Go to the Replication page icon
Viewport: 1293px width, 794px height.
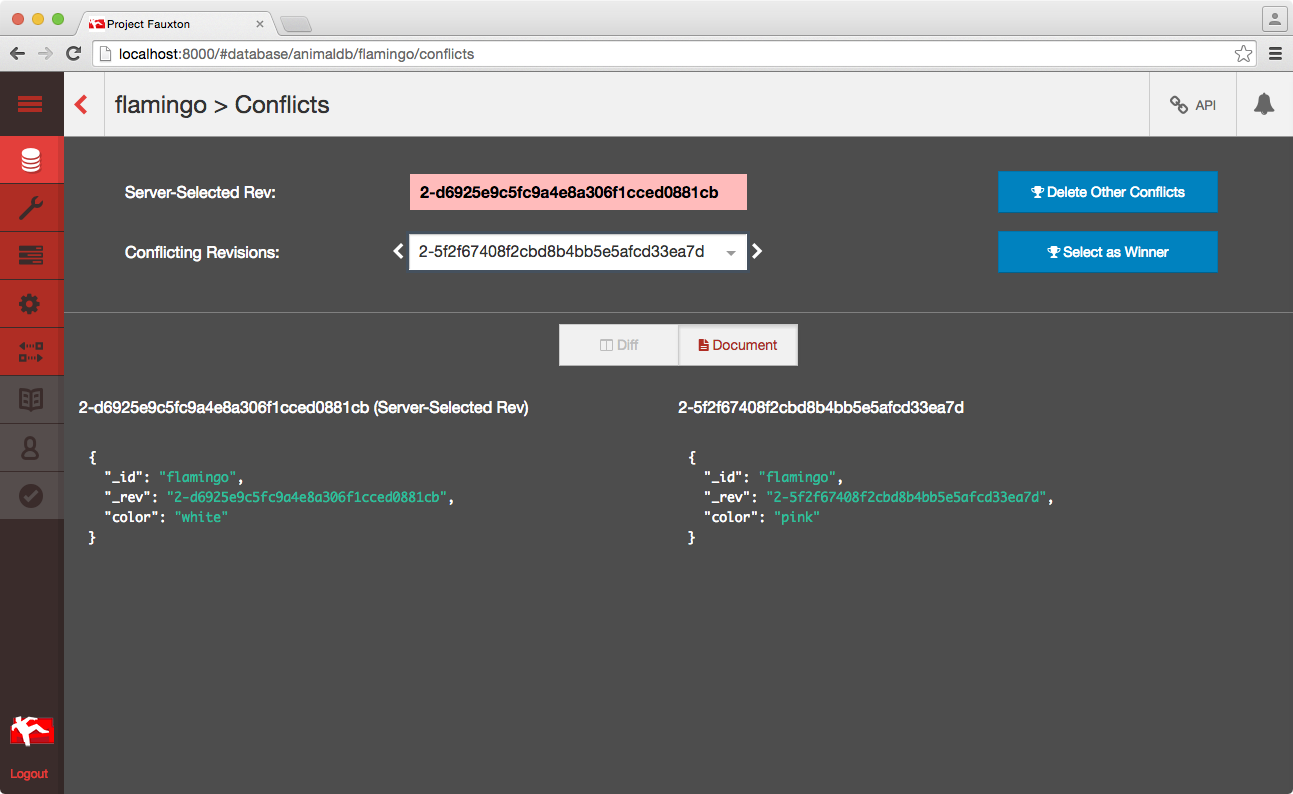(31, 352)
